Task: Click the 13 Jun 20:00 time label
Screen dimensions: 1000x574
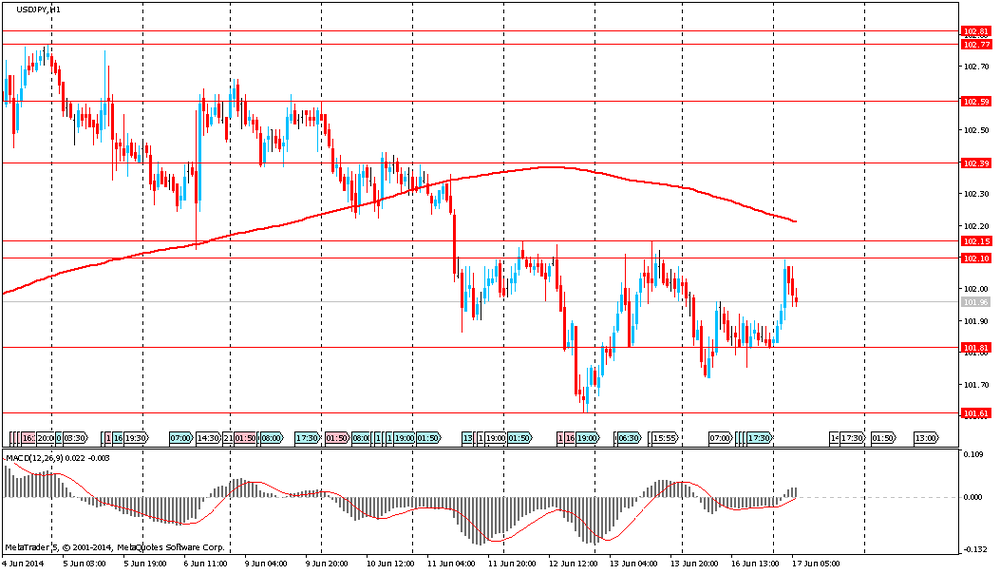Action: [694, 564]
